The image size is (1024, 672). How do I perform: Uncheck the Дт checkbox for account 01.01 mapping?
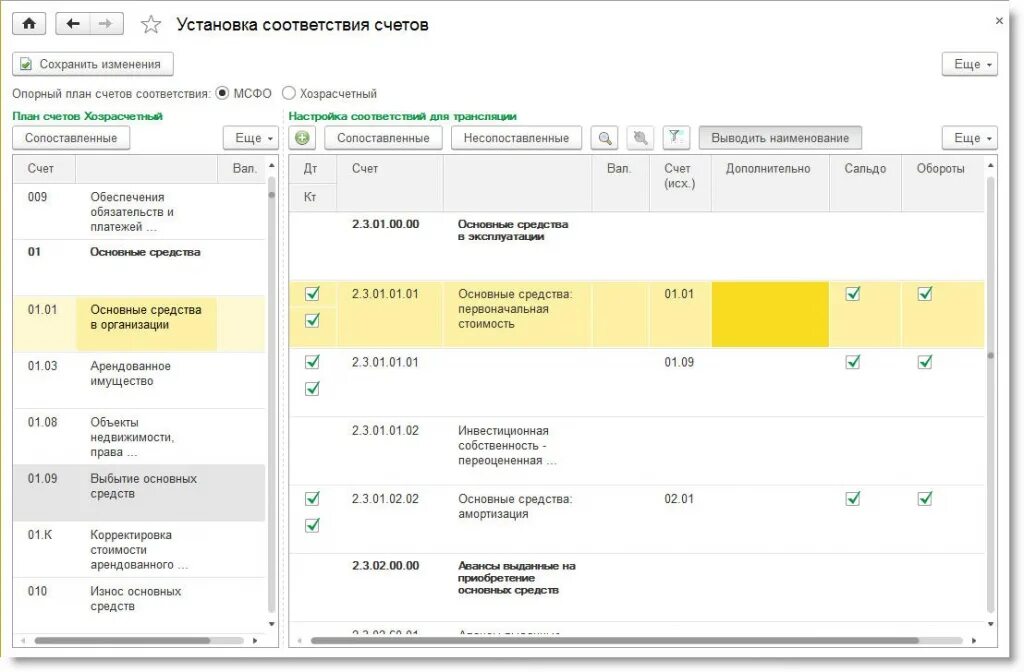tap(313, 294)
